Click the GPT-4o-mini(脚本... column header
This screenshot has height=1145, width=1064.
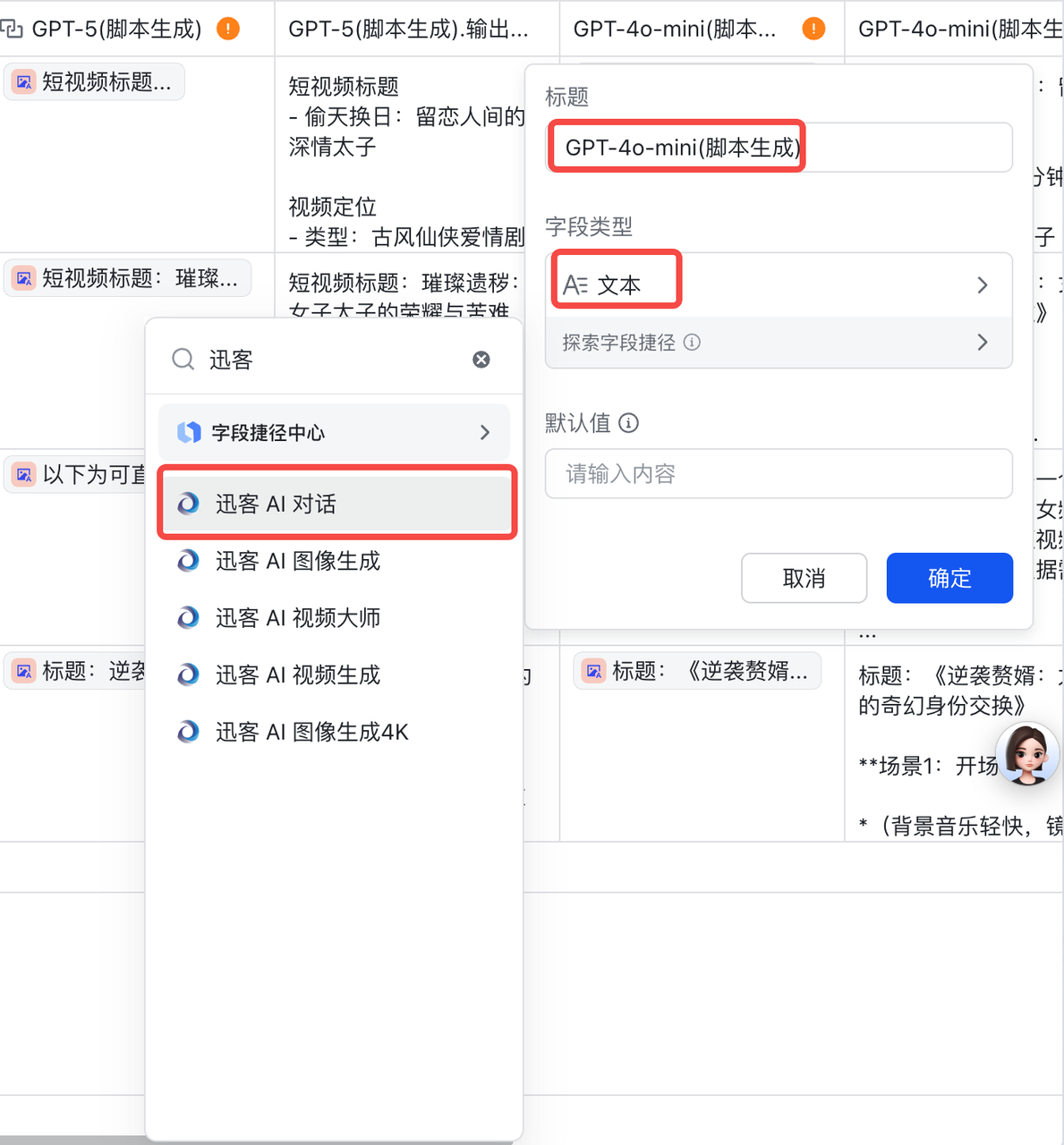click(x=702, y=29)
